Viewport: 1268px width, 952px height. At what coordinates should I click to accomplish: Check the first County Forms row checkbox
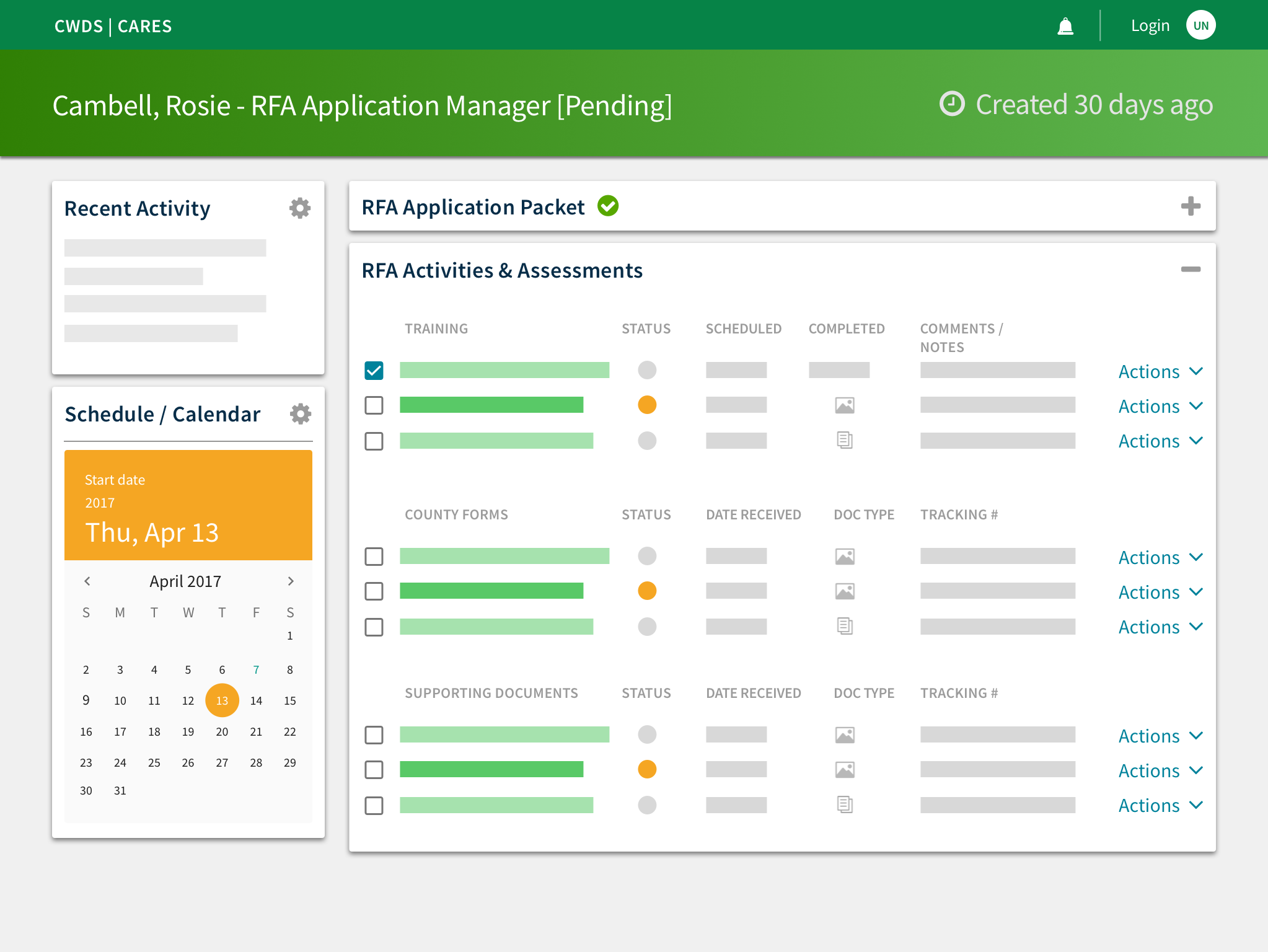click(x=374, y=556)
